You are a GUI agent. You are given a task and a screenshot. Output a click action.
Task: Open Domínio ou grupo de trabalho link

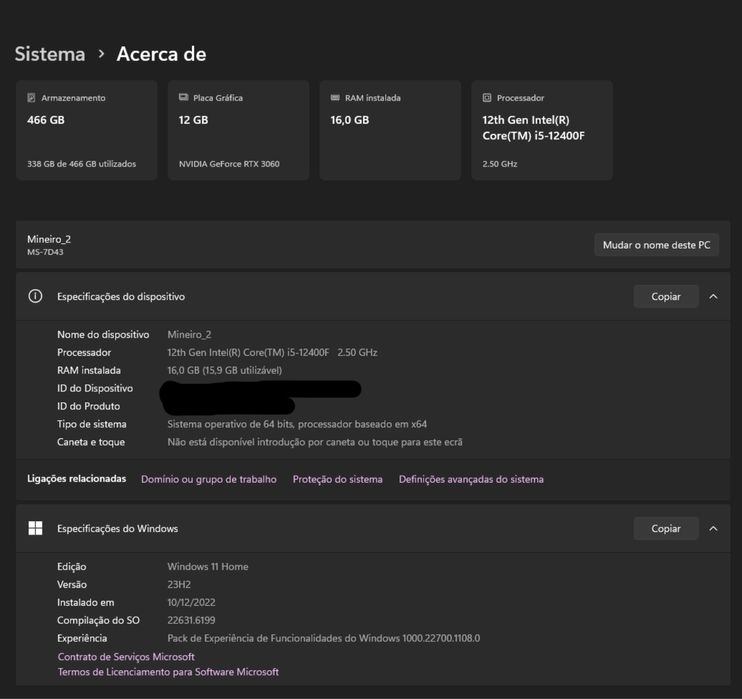(x=209, y=479)
